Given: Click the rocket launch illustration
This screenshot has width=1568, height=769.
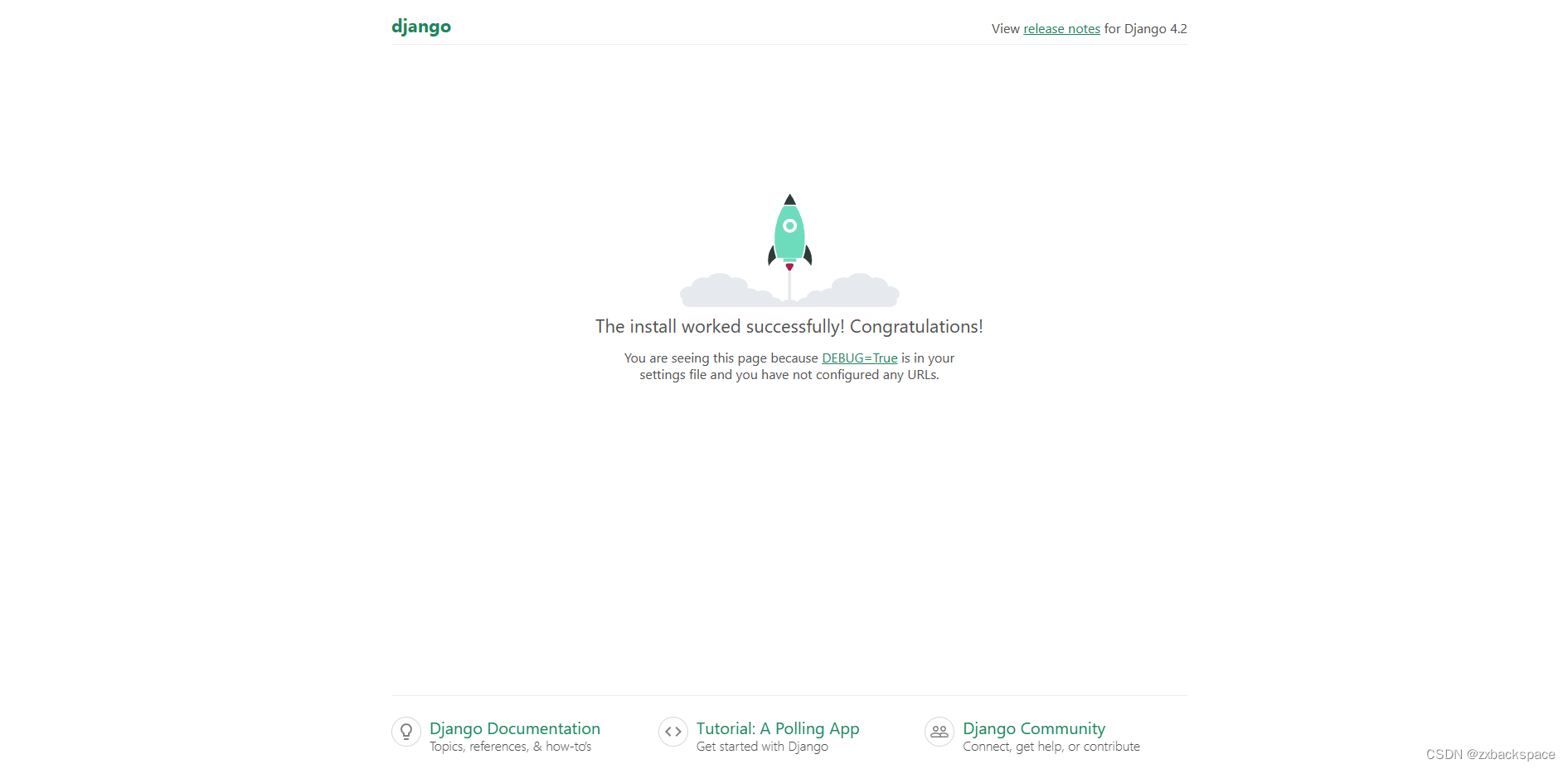Looking at the screenshot, I should [x=789, y=251].
